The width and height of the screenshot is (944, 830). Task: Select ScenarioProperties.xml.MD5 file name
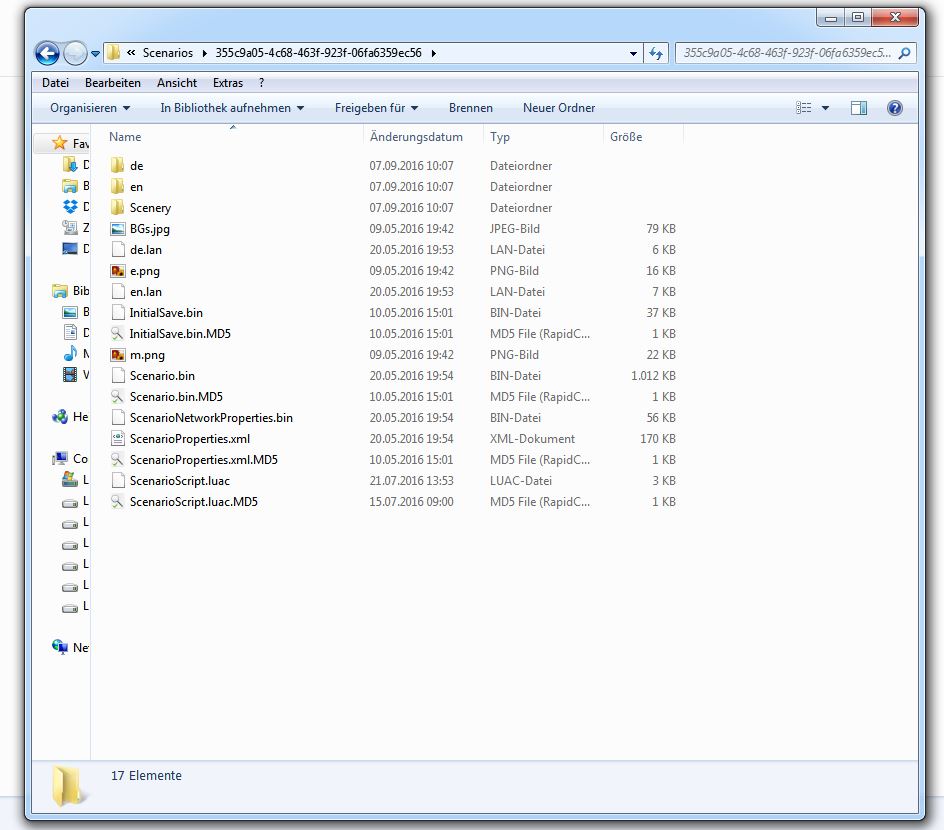pos(203,460)
